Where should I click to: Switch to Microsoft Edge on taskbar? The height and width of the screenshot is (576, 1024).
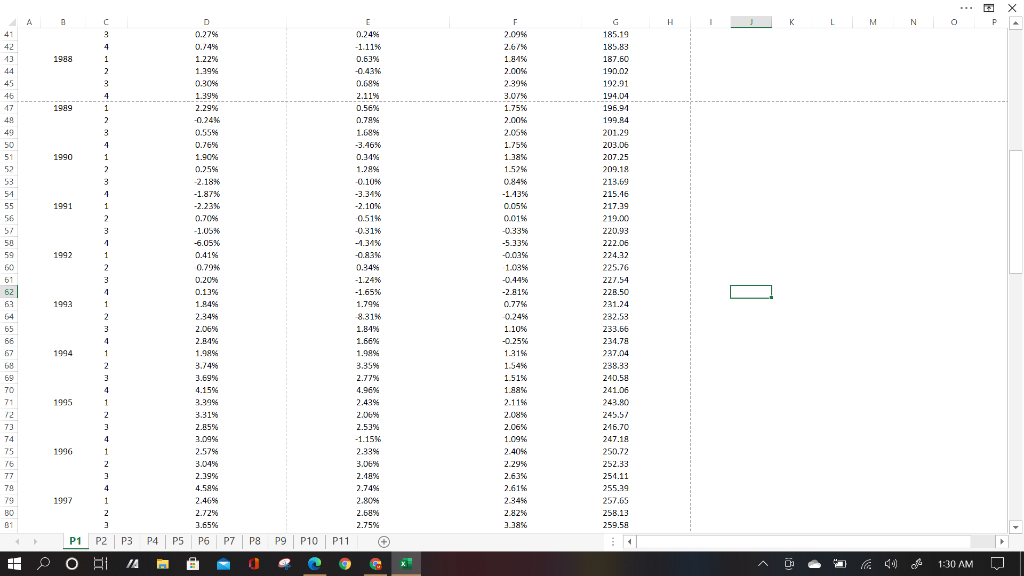(x=314, y=564)
